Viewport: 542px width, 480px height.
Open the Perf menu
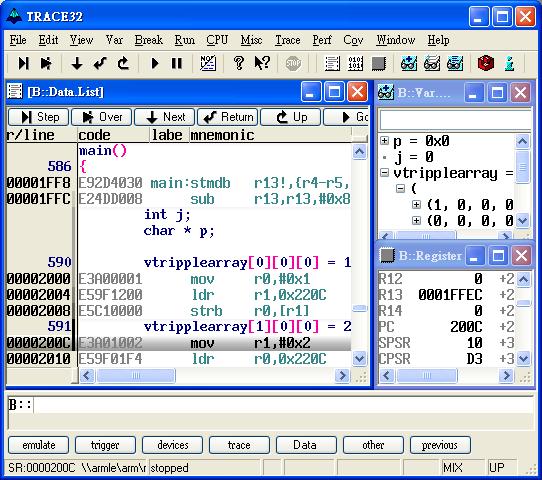[x=322, y=40]
